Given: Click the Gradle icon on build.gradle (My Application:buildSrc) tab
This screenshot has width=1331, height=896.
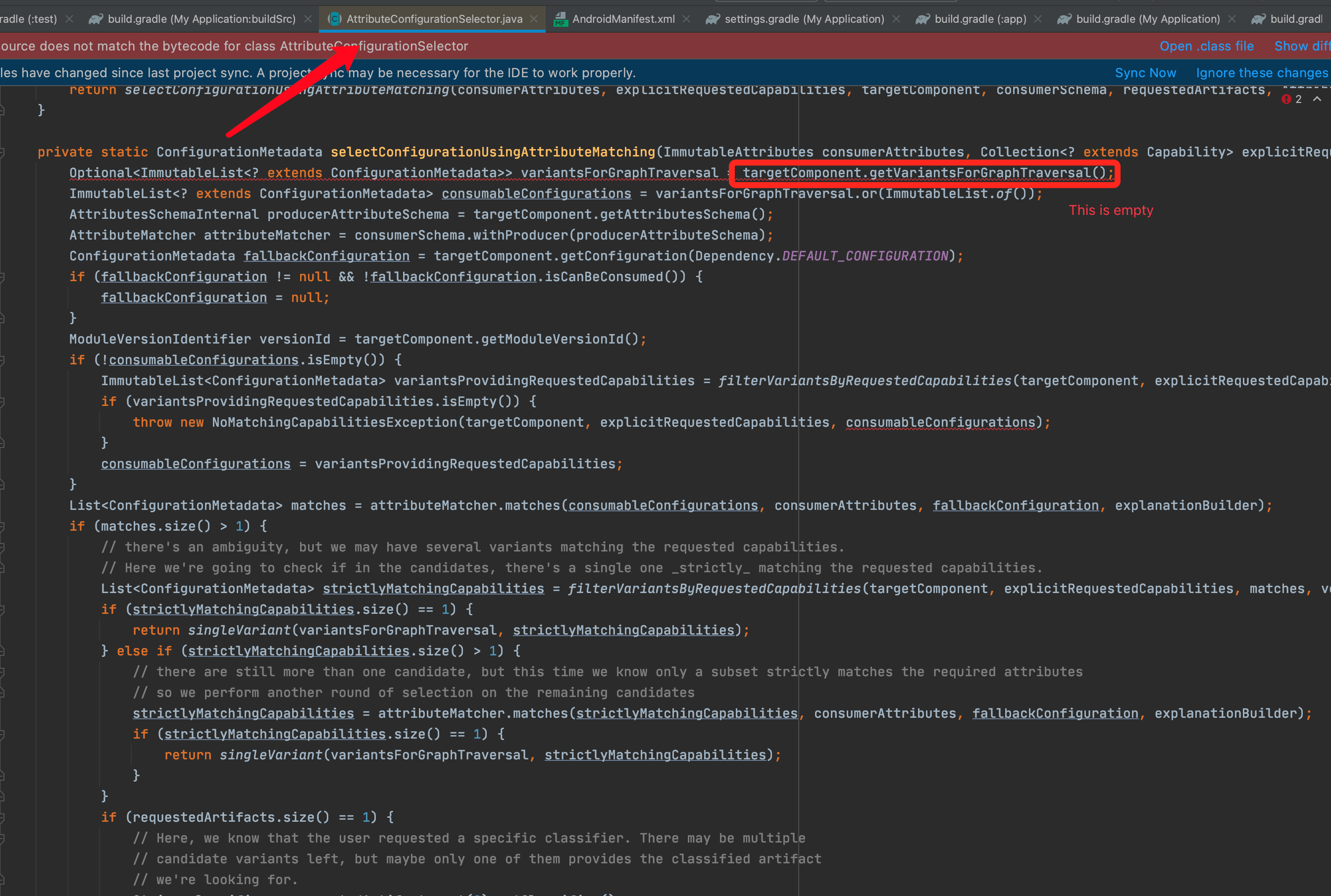Looking at the screenshot, I should pyautogui.click(x=96, y=19).
